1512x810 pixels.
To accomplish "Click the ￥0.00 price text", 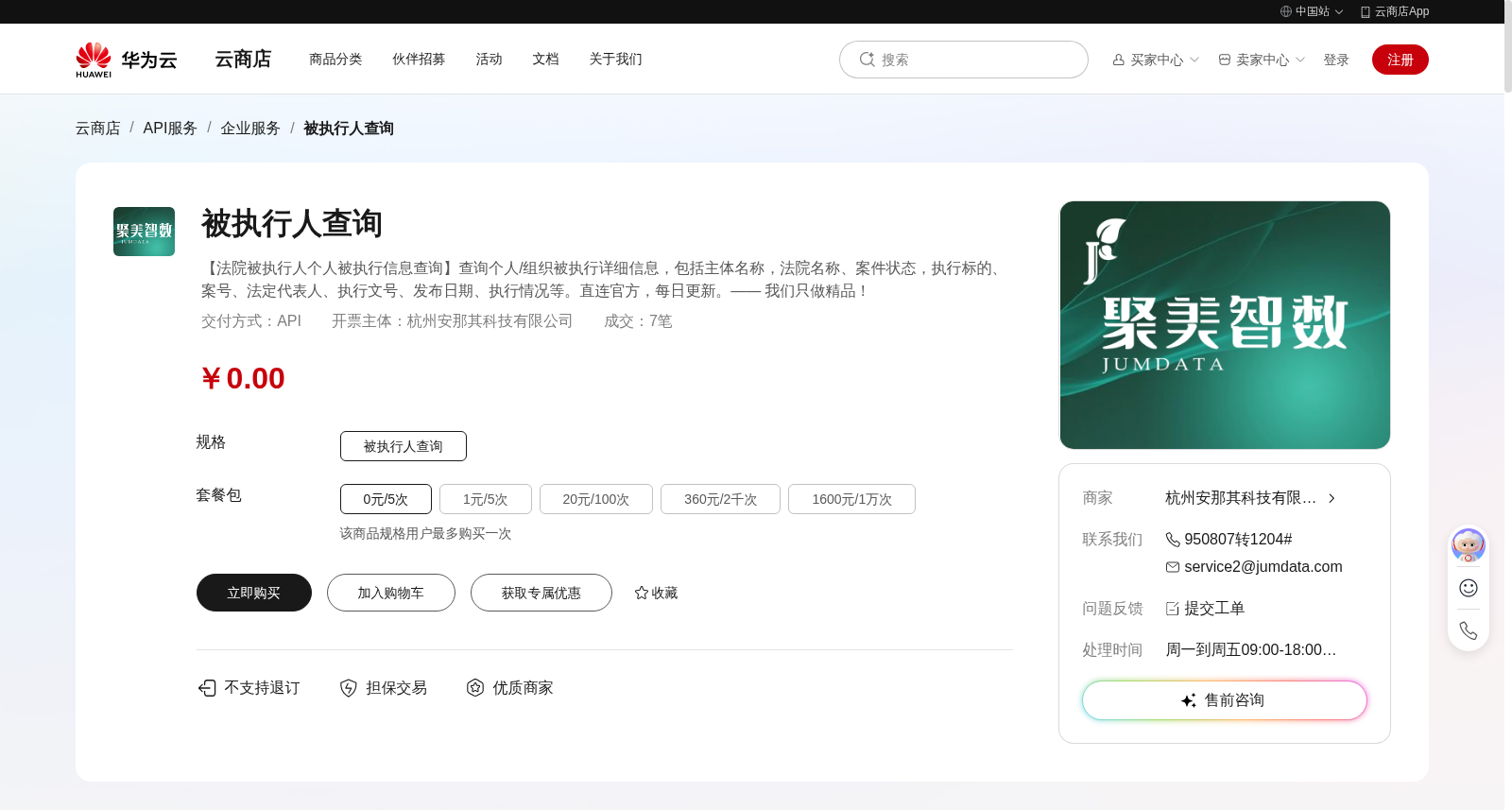I will 243,379.
